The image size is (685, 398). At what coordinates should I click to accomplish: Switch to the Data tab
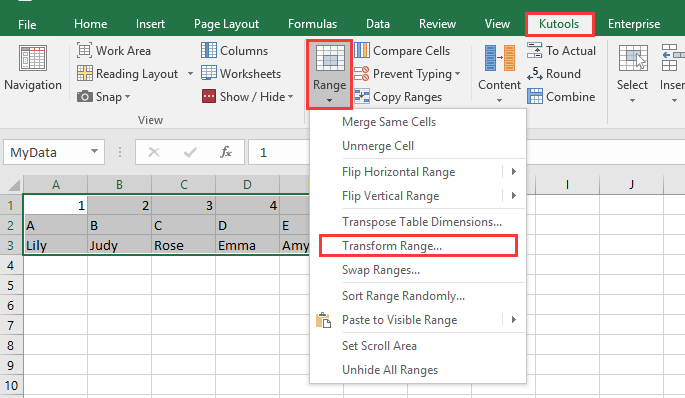pyautogui.click(x=378, y=24)
